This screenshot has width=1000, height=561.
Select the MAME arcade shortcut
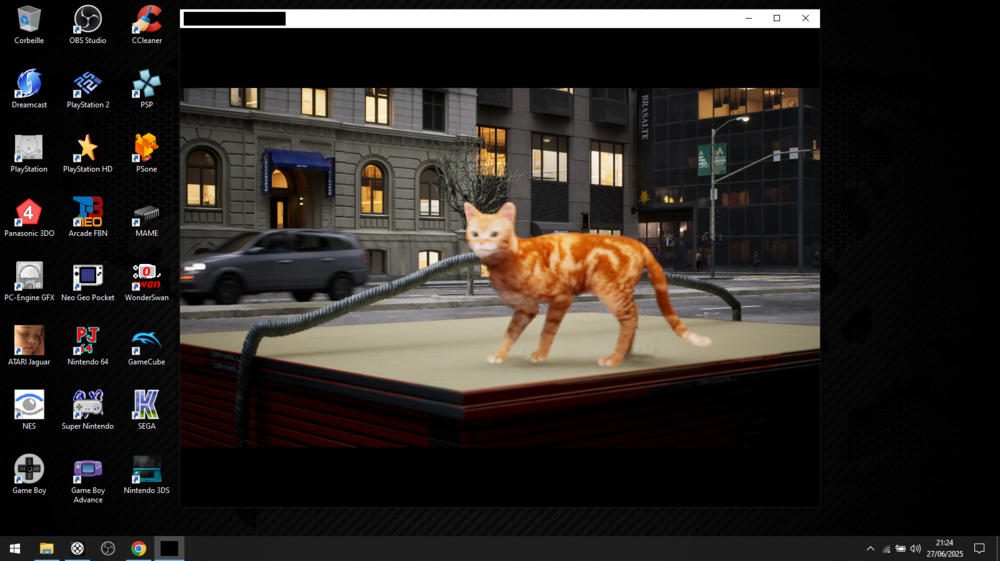(x=146, y=212)
